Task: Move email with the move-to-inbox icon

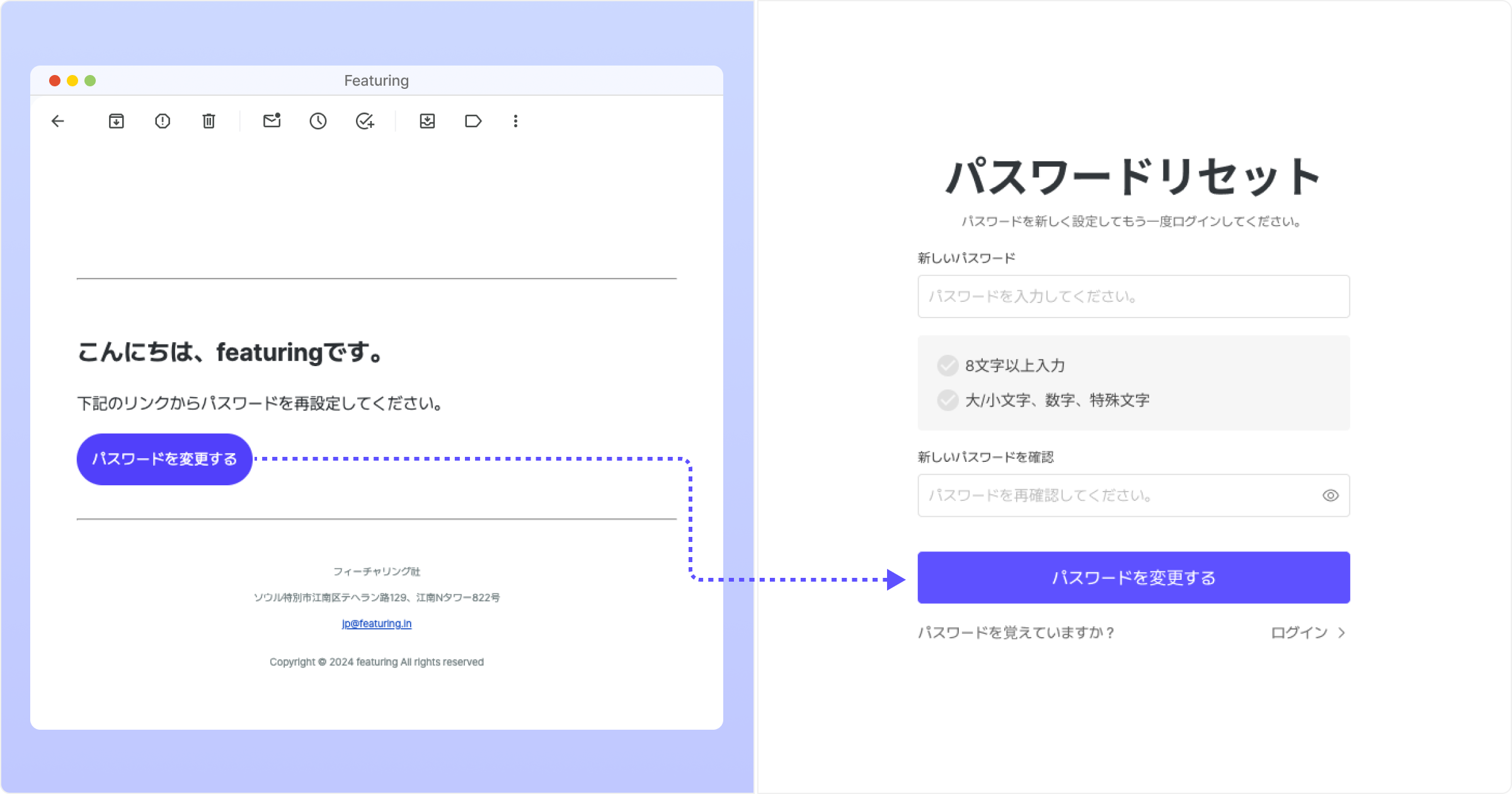Action: [x=427, y=121]
